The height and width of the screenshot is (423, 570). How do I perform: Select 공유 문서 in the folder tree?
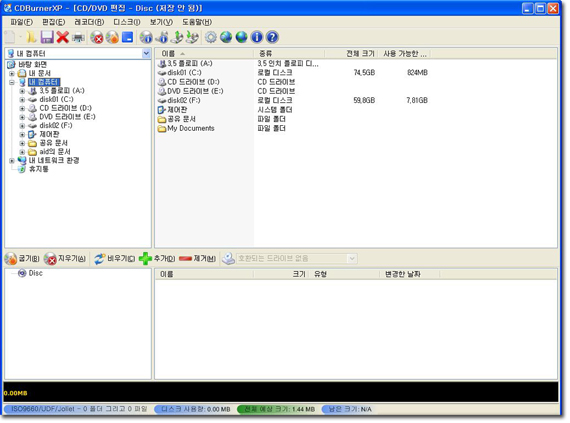click(x=53, y=143)
